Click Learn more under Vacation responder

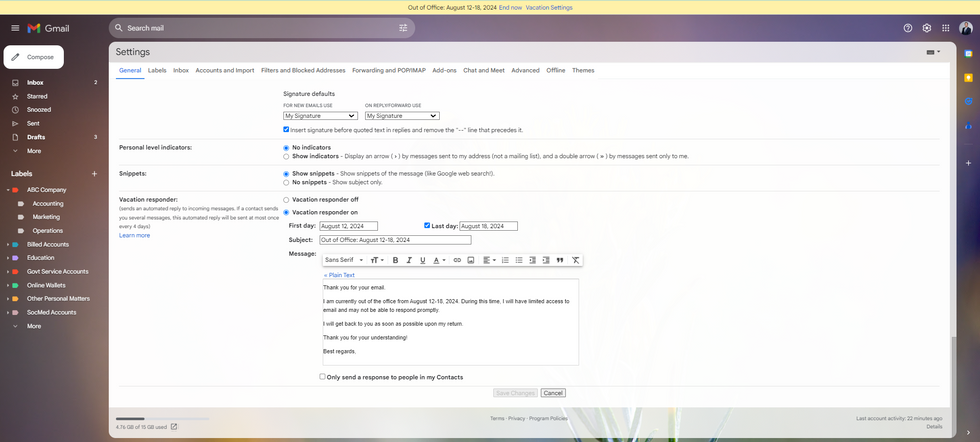tap(134, 236)
